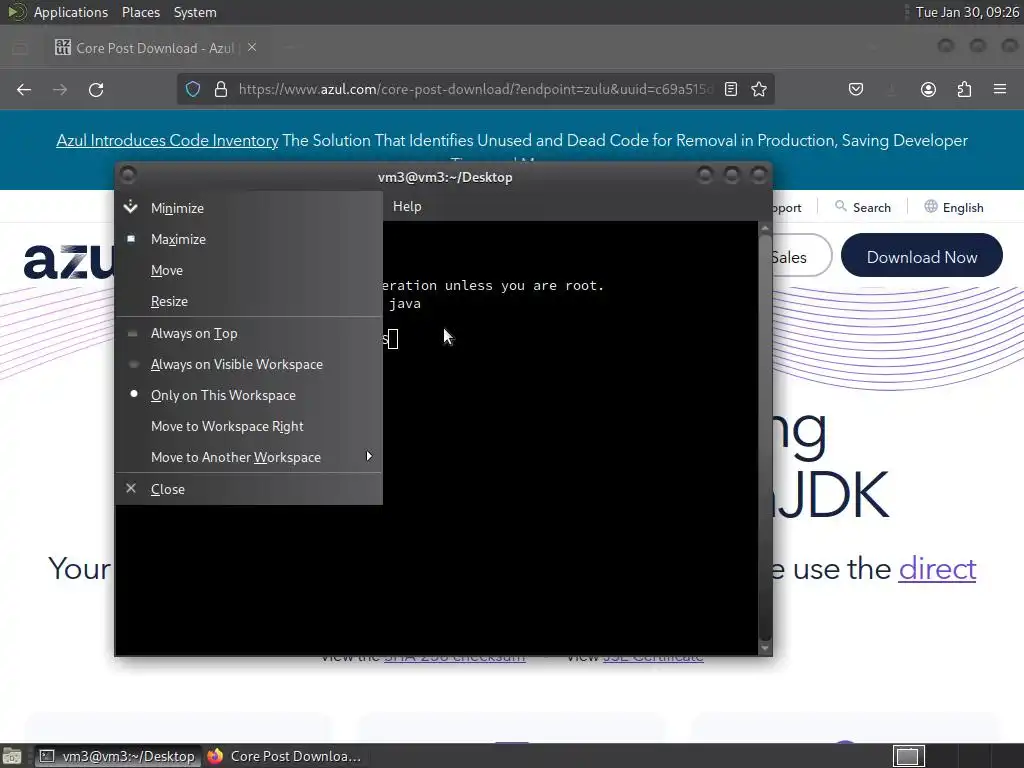Open the System menu
Screen dimensions: 1024x768
click(195, 12)
